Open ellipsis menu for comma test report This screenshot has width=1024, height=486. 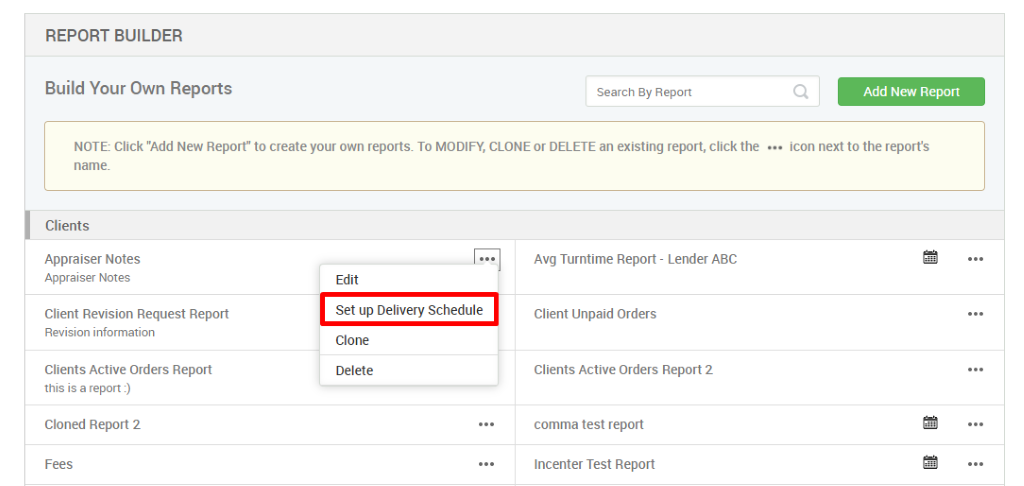pyautogui.click(x=976, y=425)
